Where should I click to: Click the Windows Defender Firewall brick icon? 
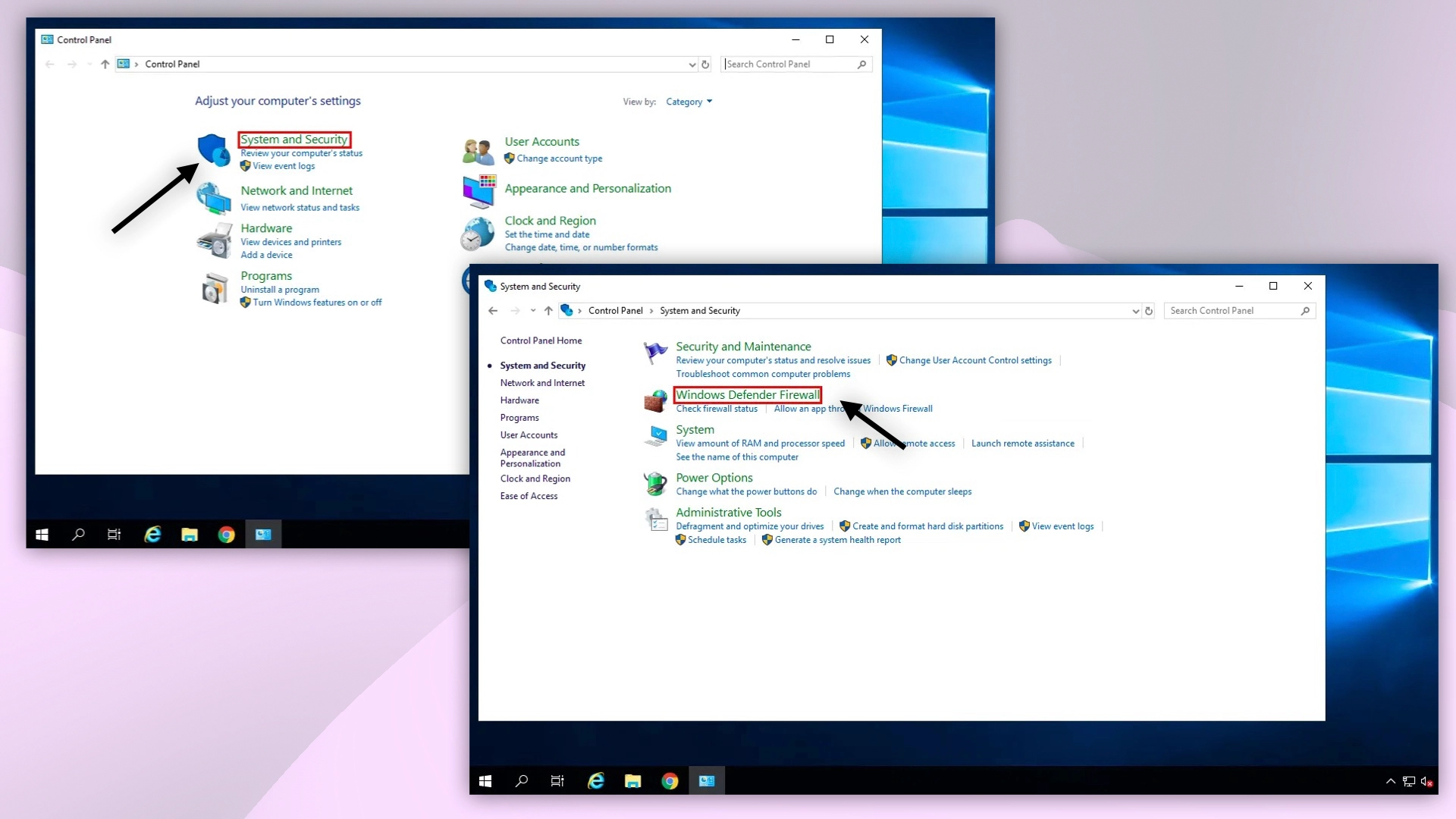pos(655,401)
